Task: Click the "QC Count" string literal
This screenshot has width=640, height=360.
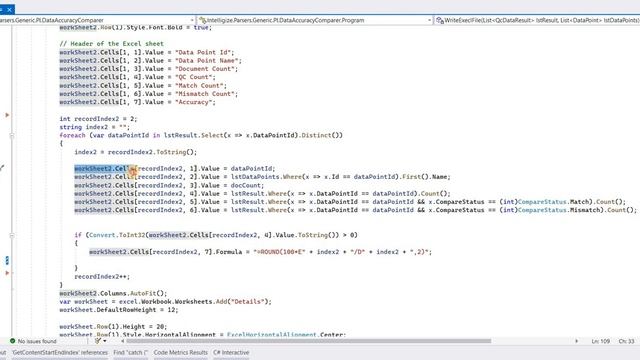Action: (193, 77)
